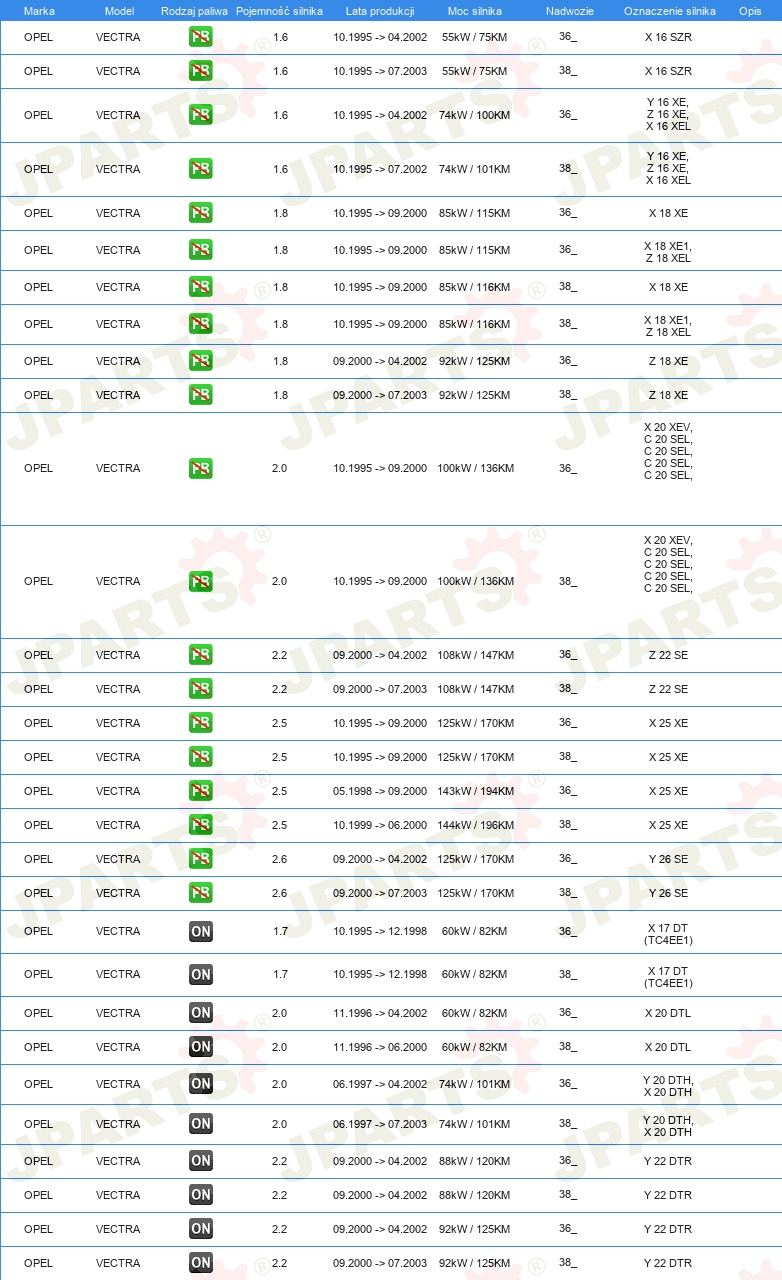The image size is (782, 1280).
Task: Click OPEL cell in 143kW/194KM row
Action: 38,791
